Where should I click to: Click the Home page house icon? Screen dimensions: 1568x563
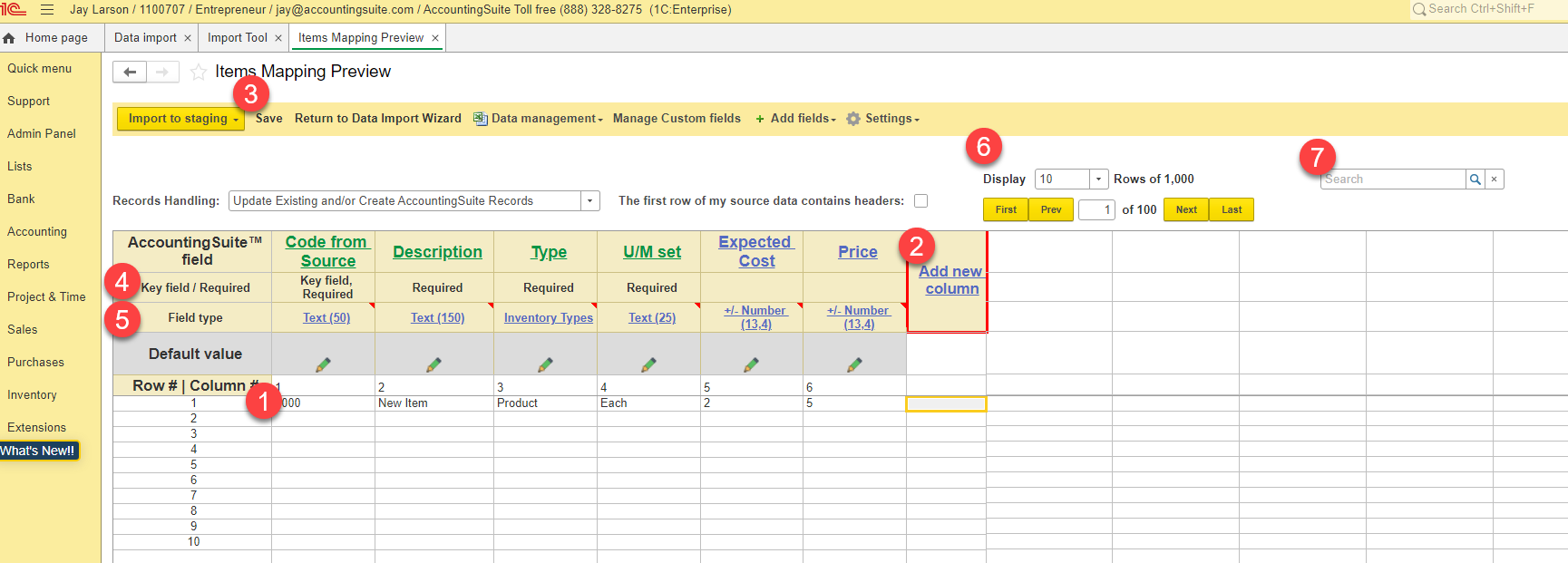pos(9,38)
